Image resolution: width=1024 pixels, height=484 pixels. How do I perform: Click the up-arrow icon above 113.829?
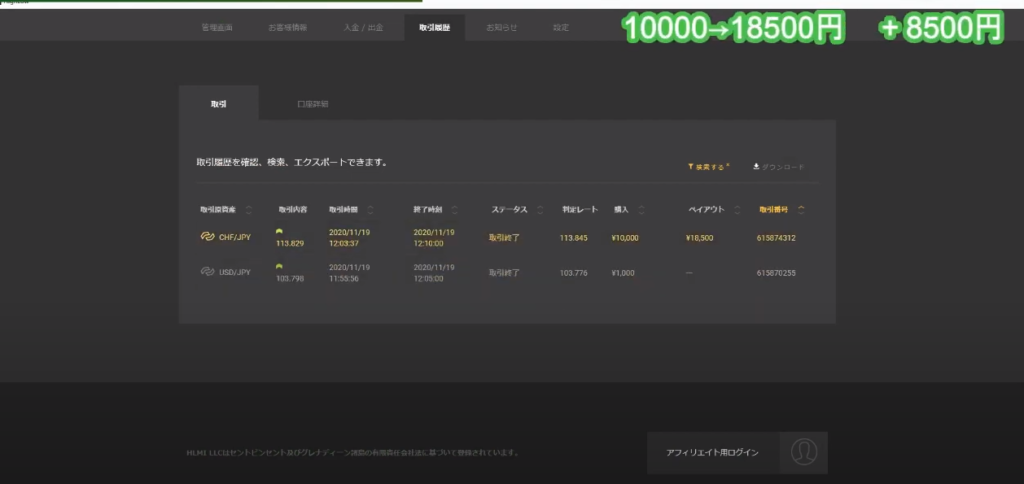[x=280, y=231]
